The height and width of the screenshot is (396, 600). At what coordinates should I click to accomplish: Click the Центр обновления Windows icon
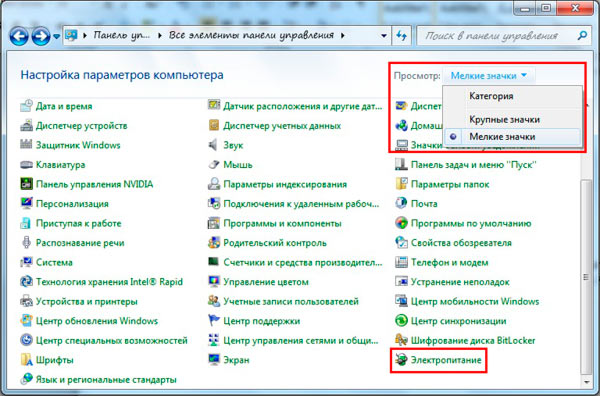[26, 321]
